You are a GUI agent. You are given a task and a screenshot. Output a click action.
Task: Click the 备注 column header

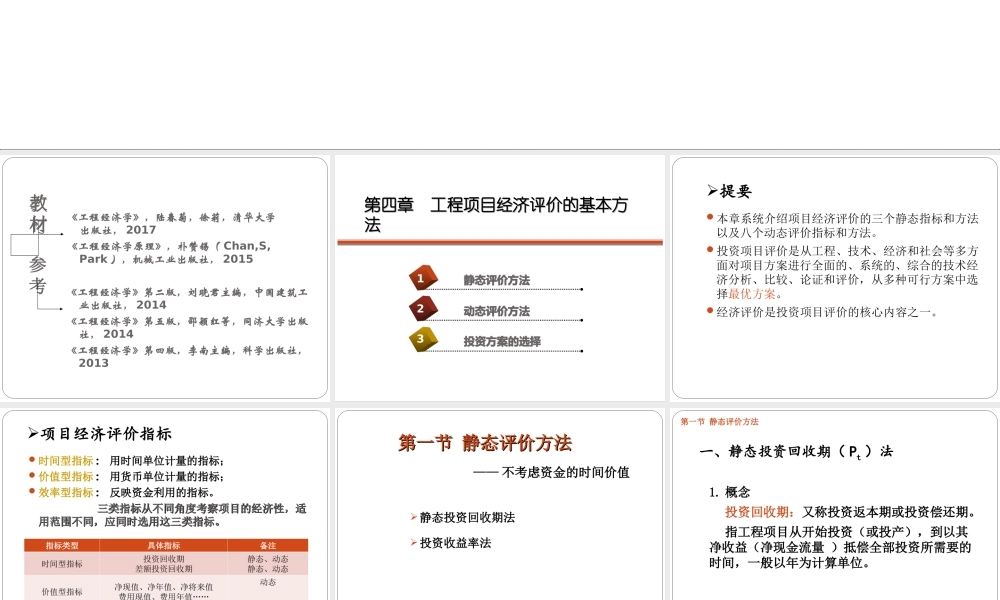click(x=269, y=545)
